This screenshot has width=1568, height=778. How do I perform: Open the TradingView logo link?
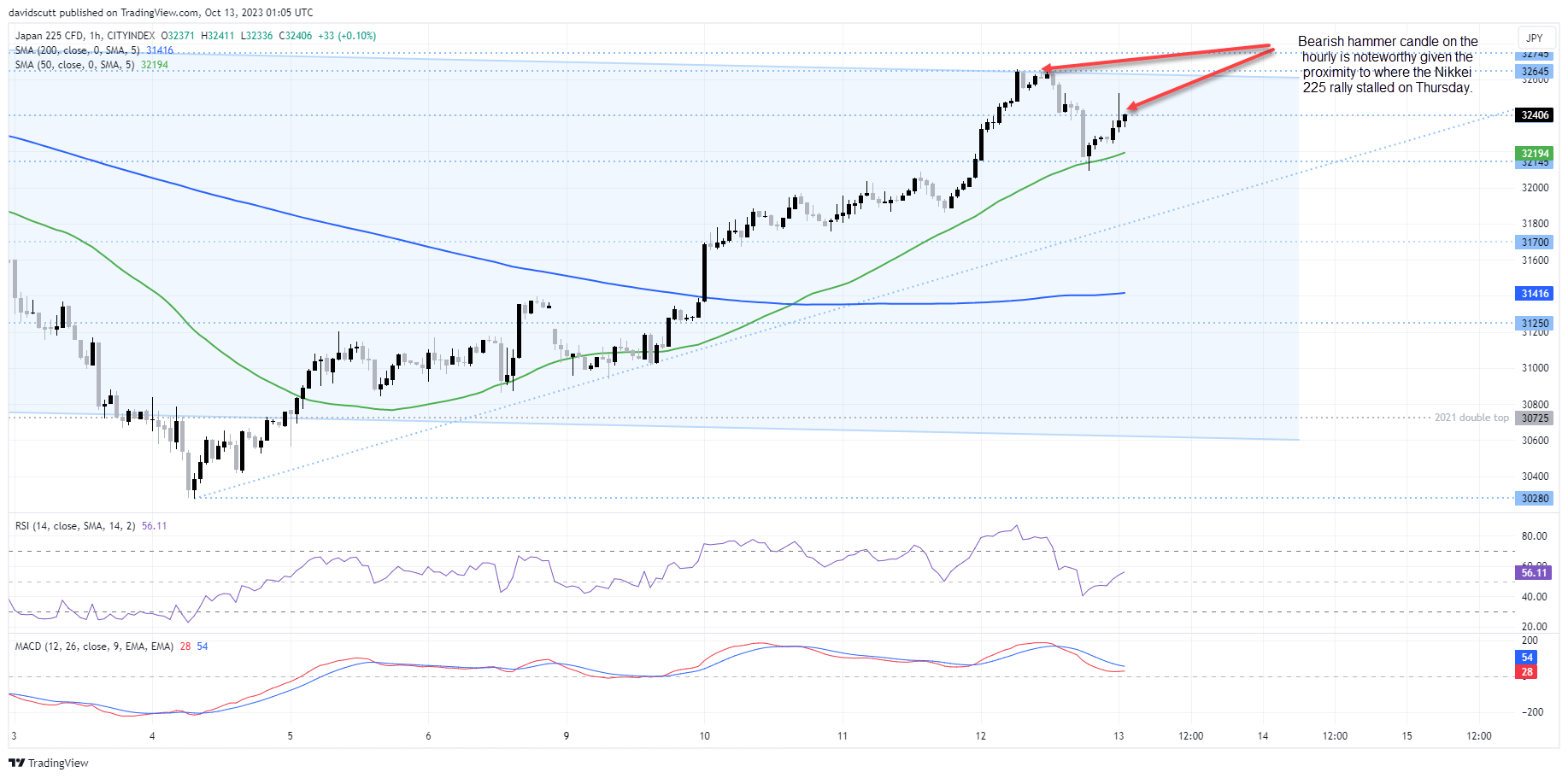(49, 763)
